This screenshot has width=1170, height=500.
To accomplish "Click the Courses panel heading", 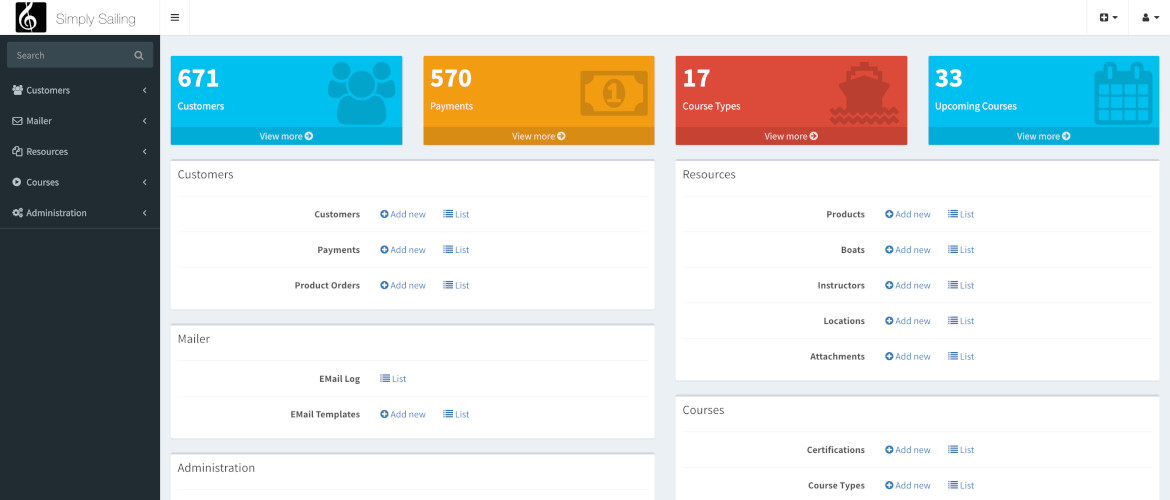I will pyautogui.click(x=704, y=410).
